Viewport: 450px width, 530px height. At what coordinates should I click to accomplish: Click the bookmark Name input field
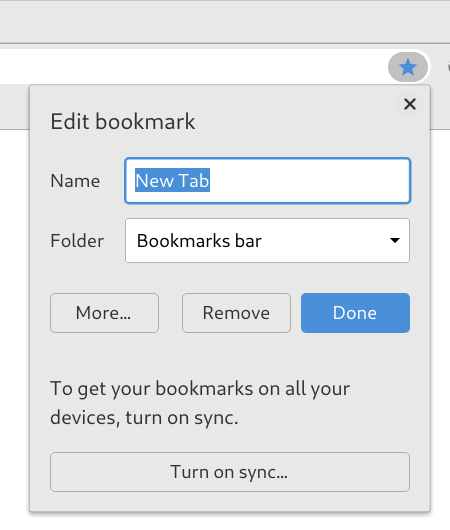point(267,180)
